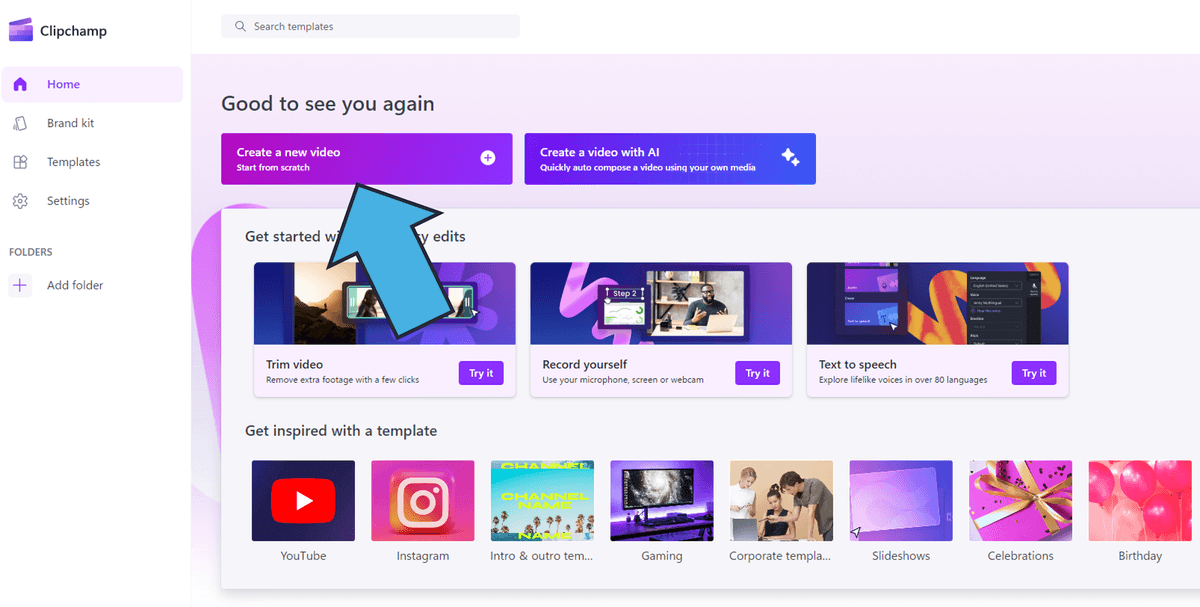Click the Settings gear icon

20,201
